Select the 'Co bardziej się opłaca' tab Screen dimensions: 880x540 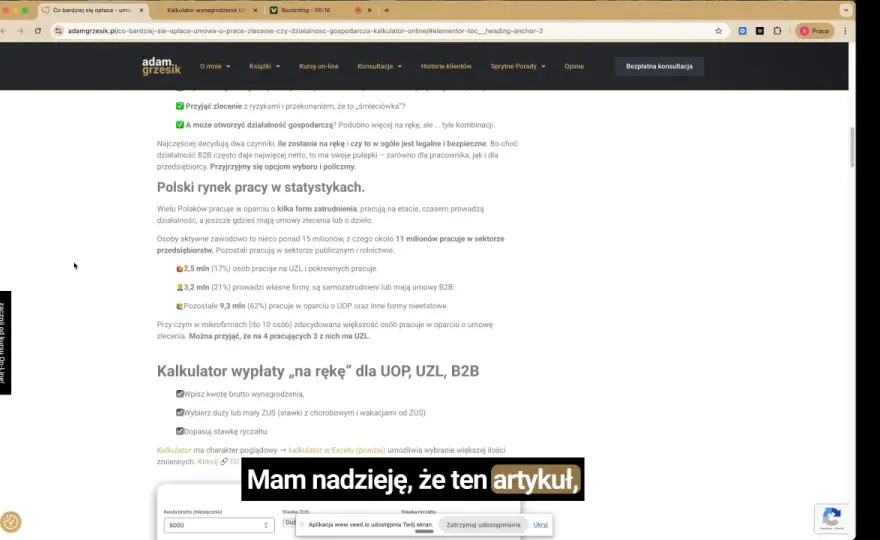[x=92, y=10]
